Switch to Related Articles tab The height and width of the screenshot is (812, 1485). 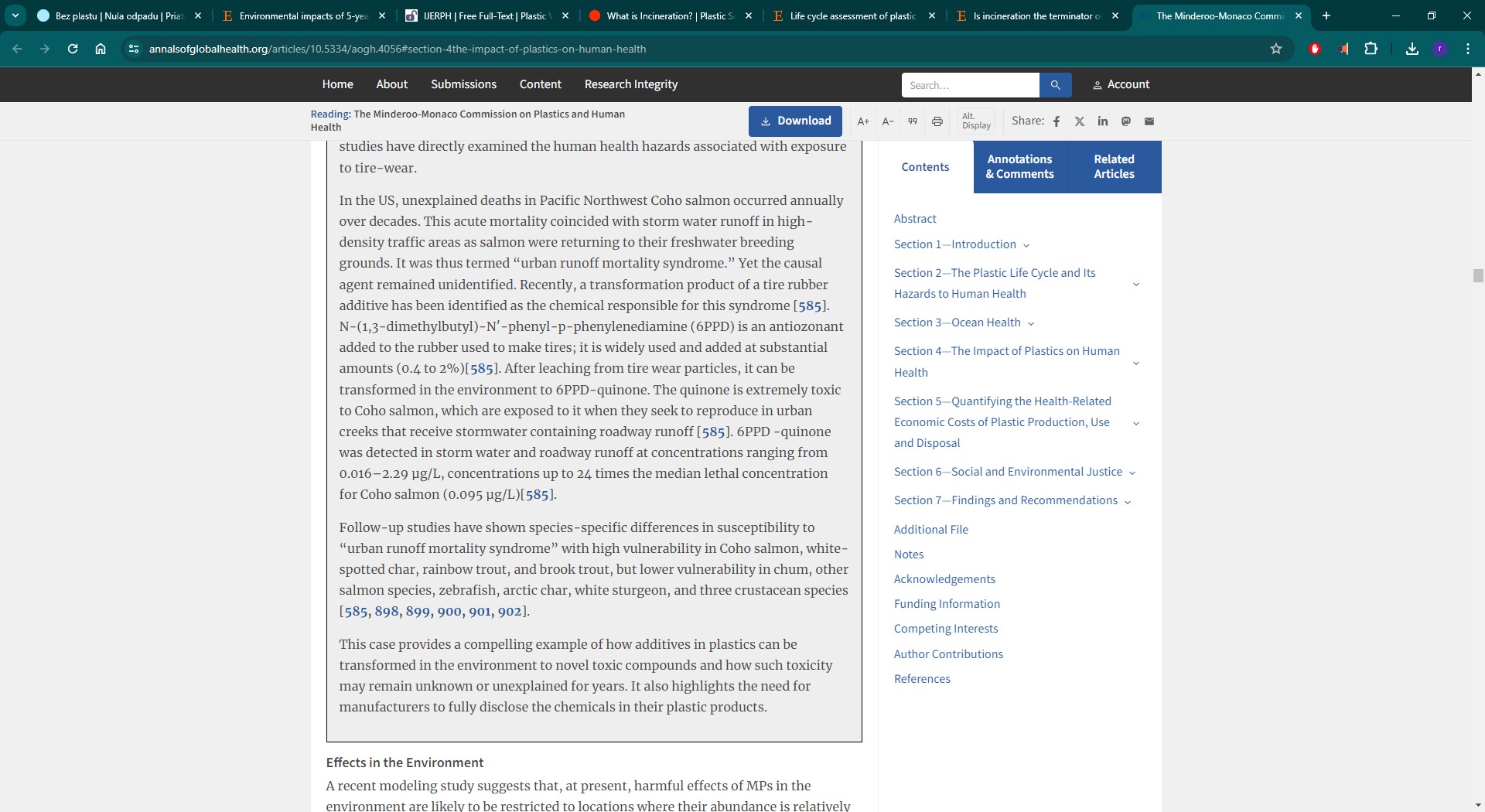pos(1114,167)
